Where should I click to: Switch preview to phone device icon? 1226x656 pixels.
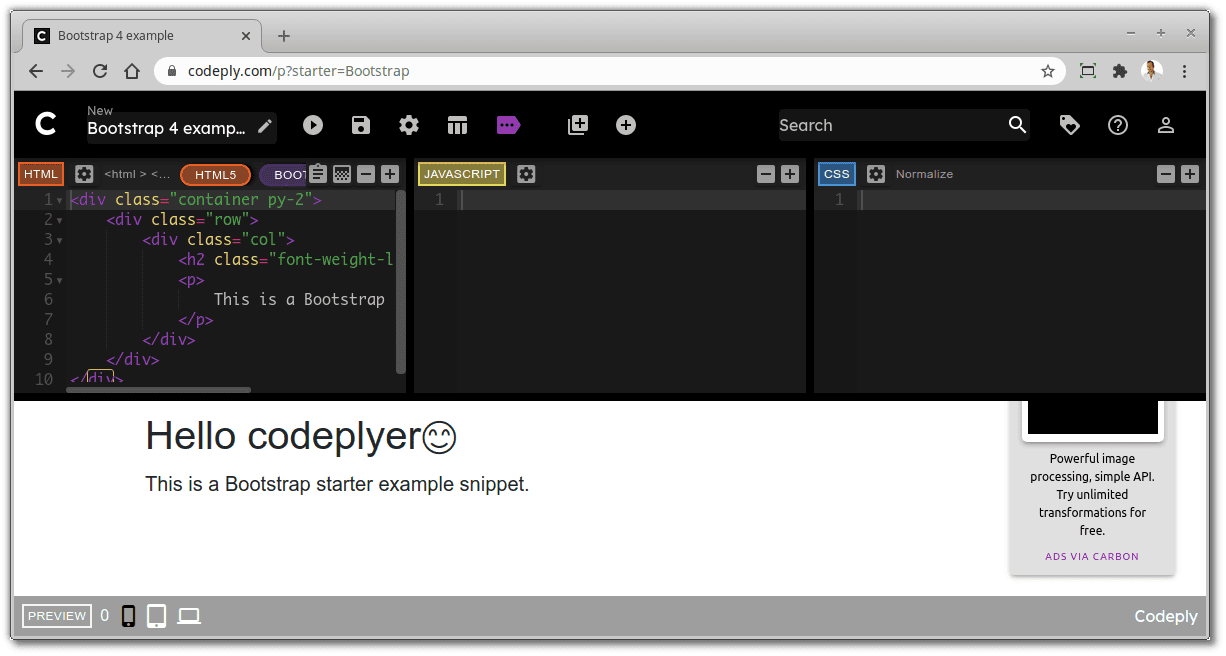click(x=128, y=616)
